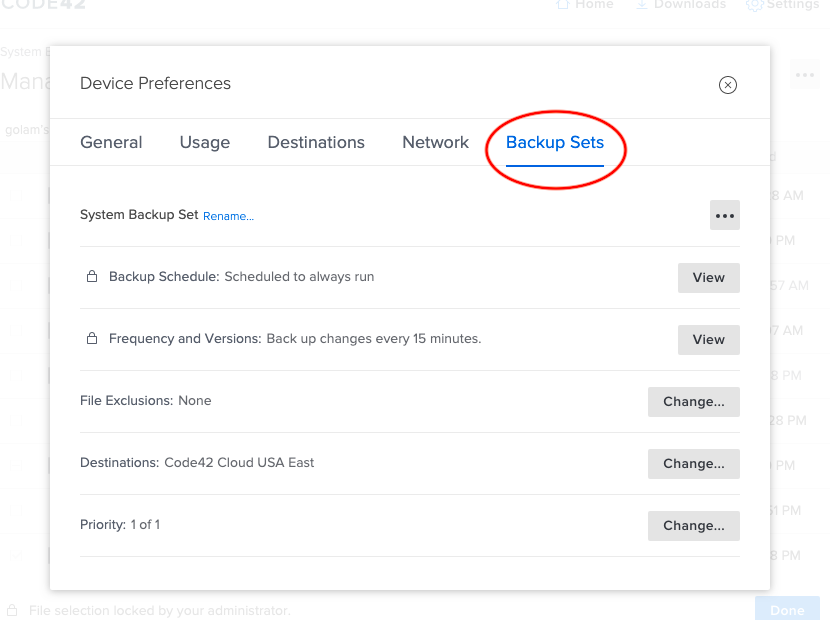Click the 'Device Preferences' dialog title
830x620 pixels.
(155, 83)
